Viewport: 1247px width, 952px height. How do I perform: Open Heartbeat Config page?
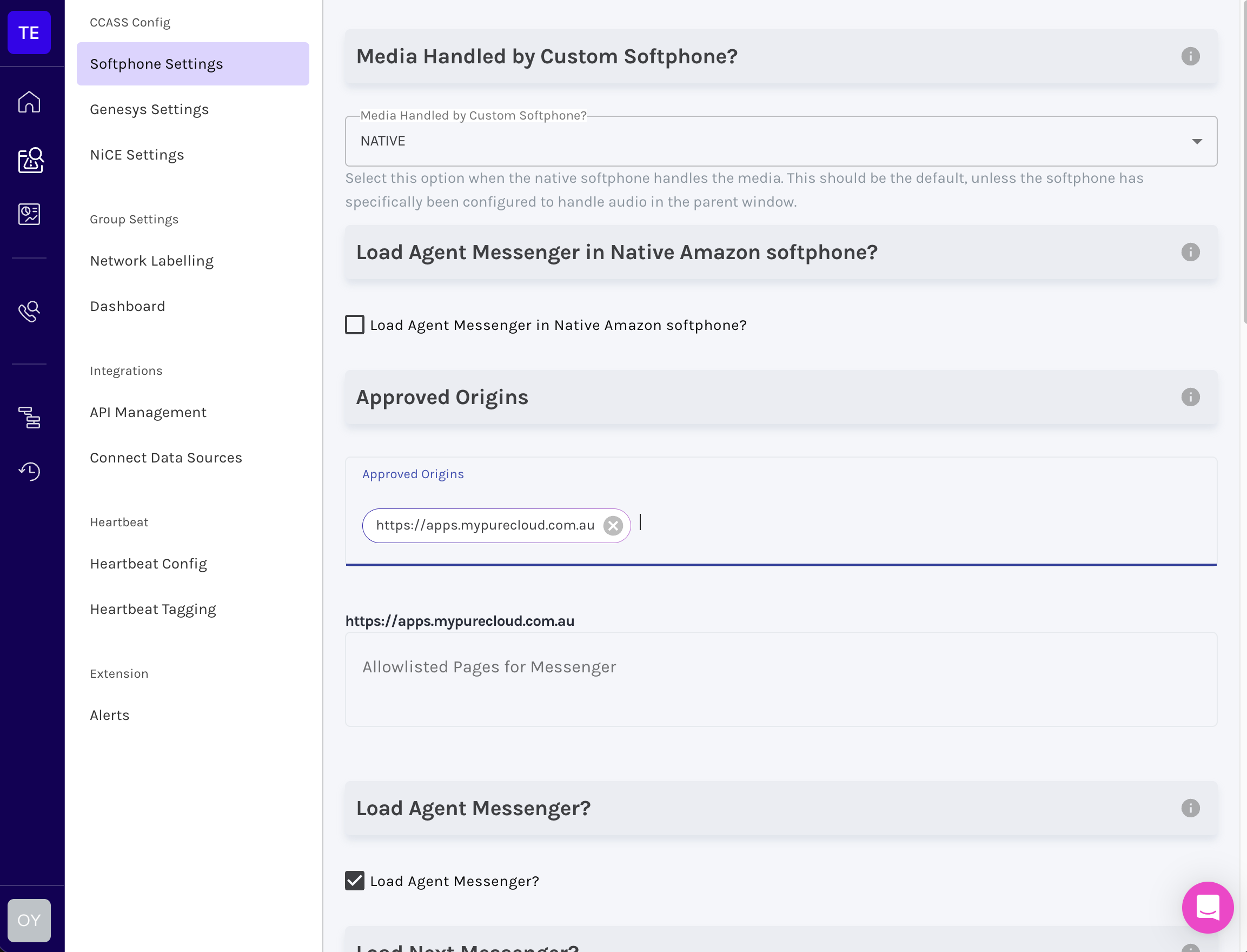(x=148, y=563)
